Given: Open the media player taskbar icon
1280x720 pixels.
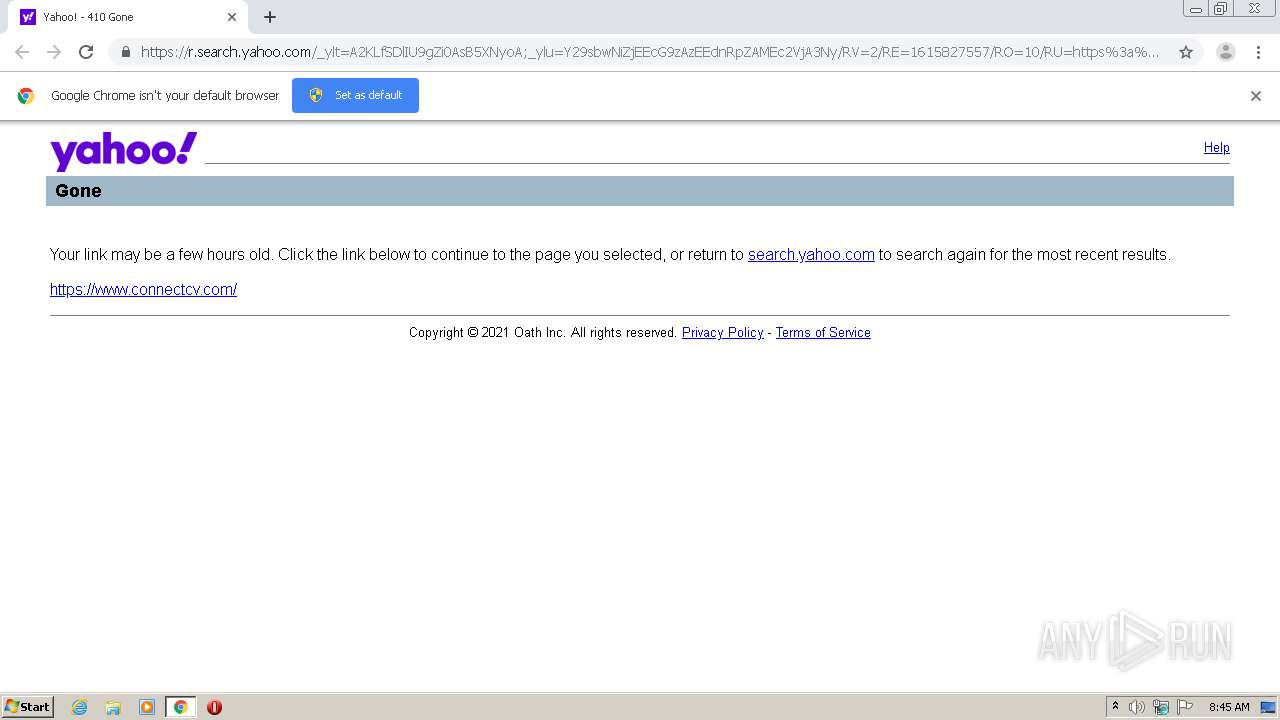Looking at the screenshot, I should [147, 707].
